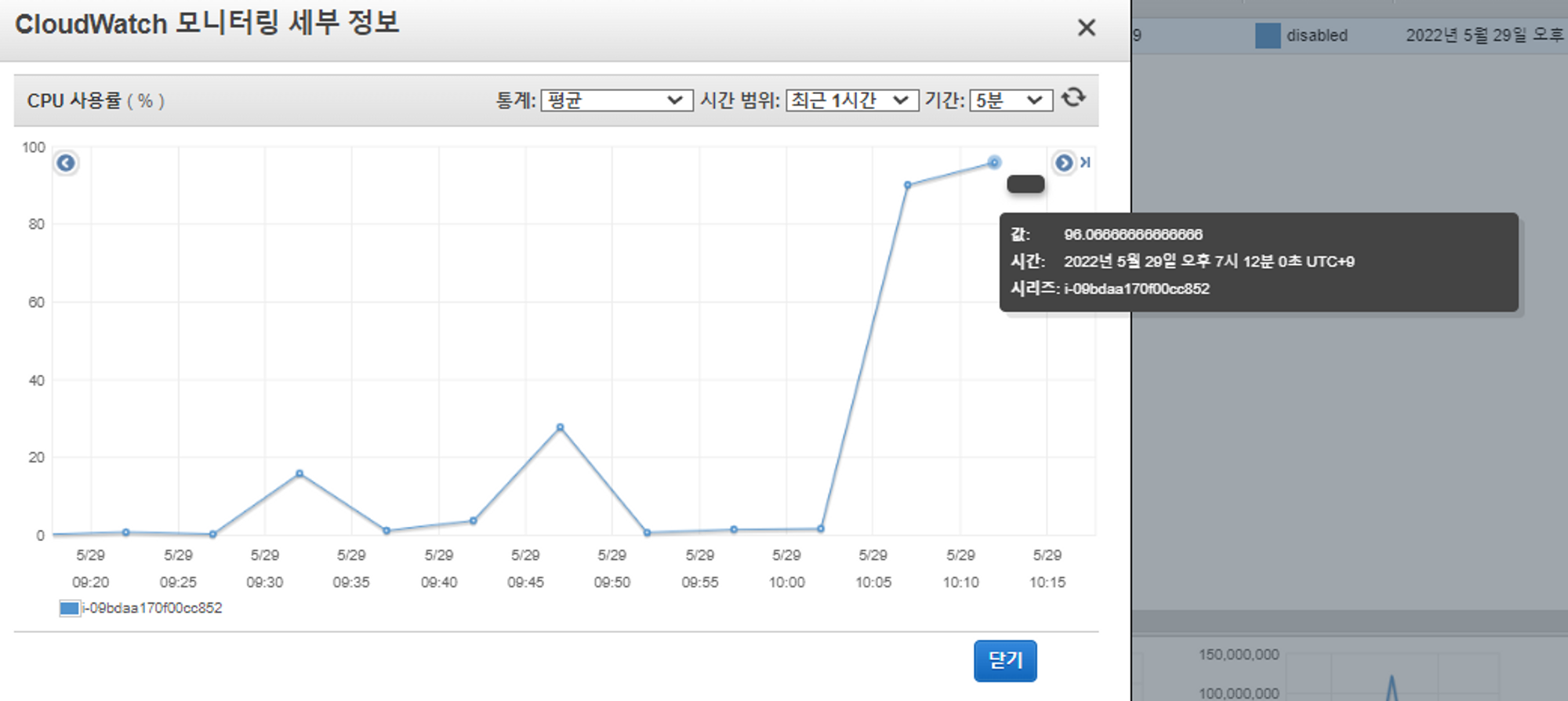Select the 09:40 data point near 4
This screenshot has height=701, width=1568.
pos(474,521)
